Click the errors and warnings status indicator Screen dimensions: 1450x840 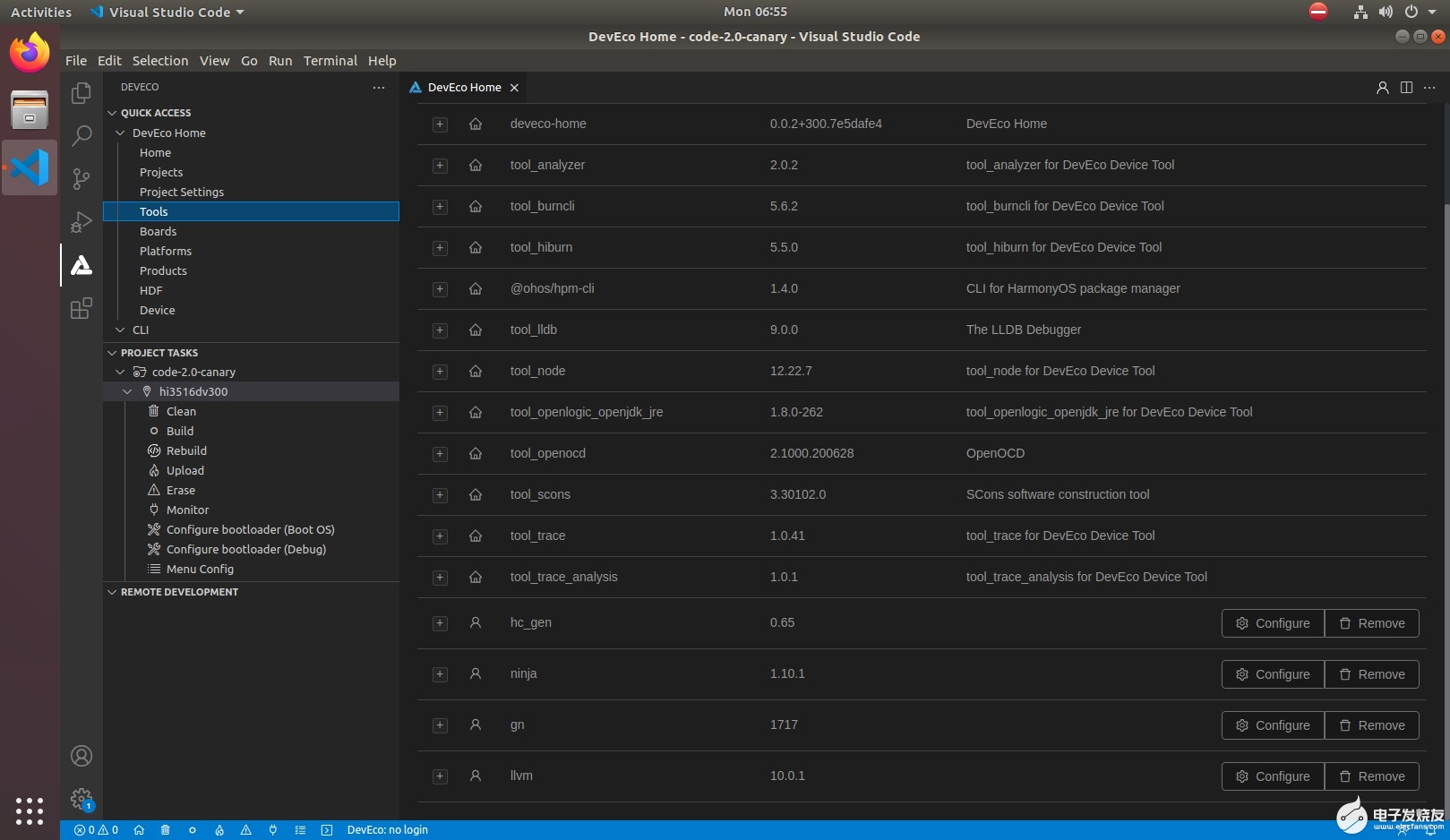[96, 830]
